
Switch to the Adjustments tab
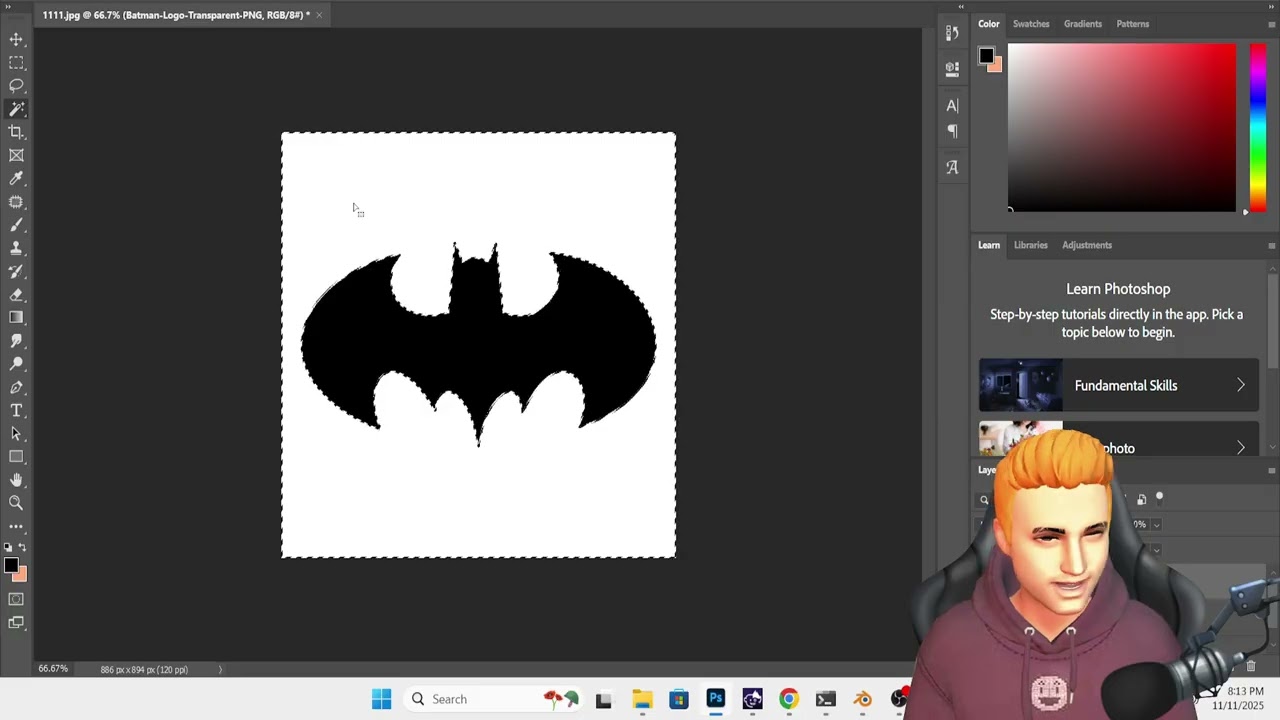click(1087, 245)
